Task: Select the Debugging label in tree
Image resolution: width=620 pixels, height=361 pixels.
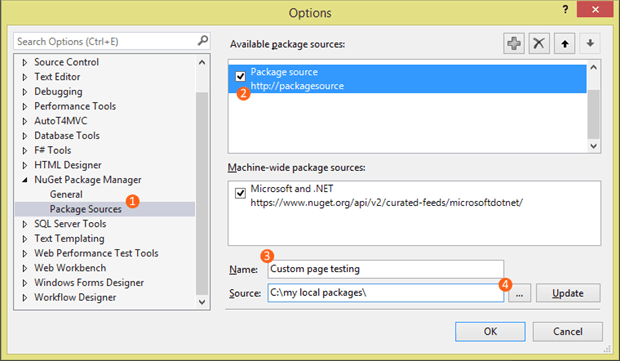Action: click(x=58, y=92)
